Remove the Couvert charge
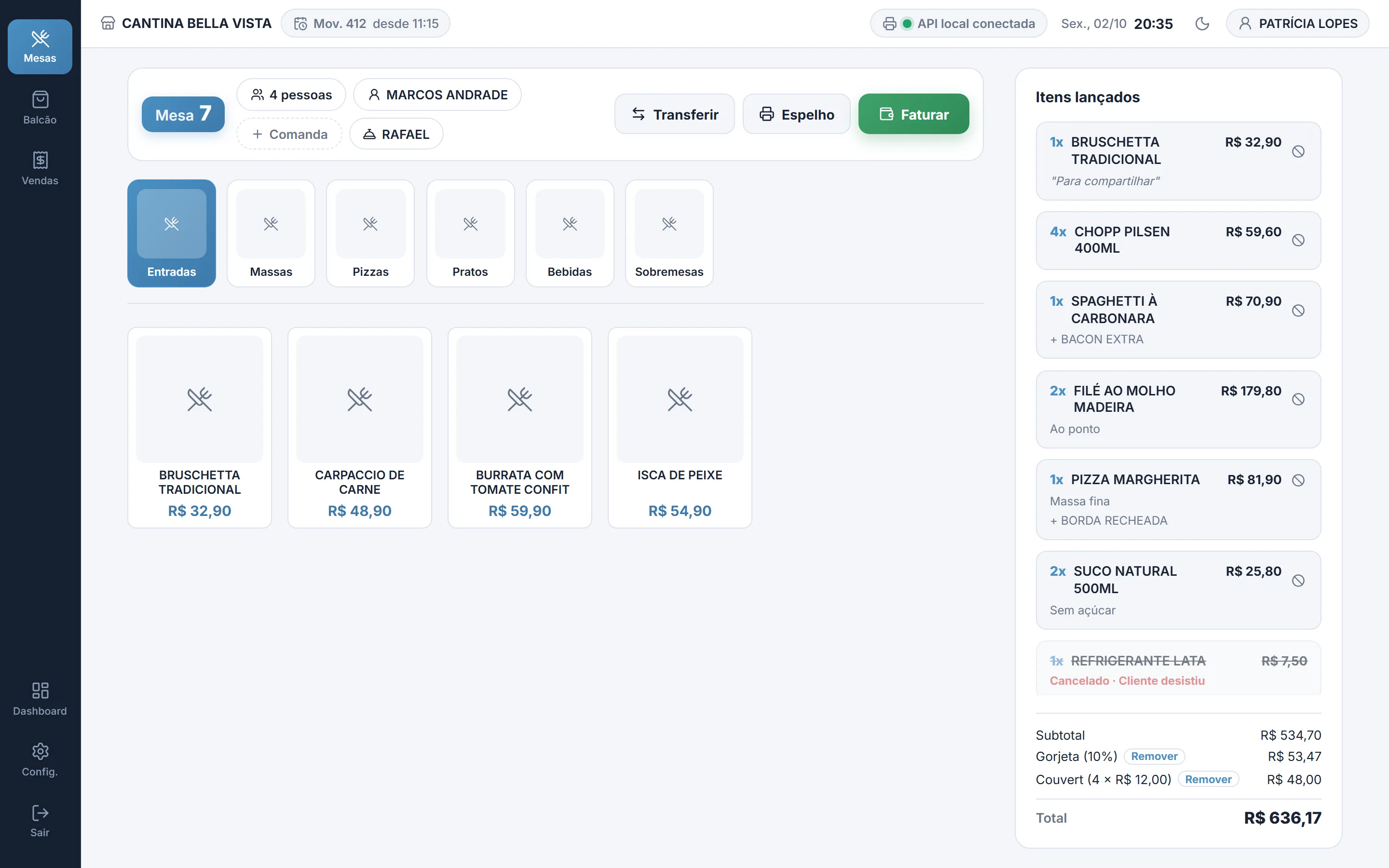Screen dimensions: 1389x868 [1208, 779]
